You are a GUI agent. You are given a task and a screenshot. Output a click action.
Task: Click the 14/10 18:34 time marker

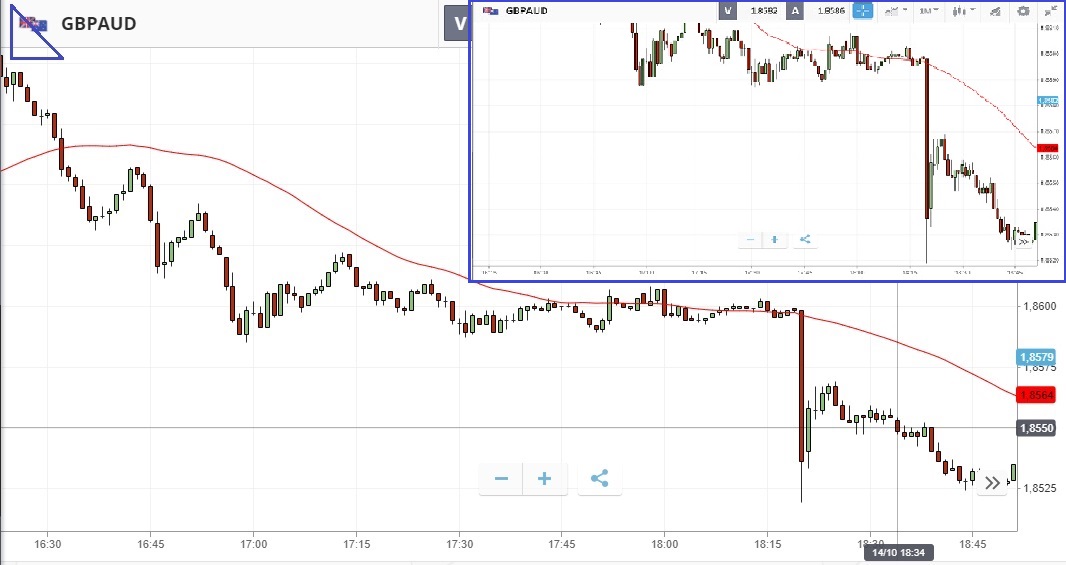click(x=898, y=552)
